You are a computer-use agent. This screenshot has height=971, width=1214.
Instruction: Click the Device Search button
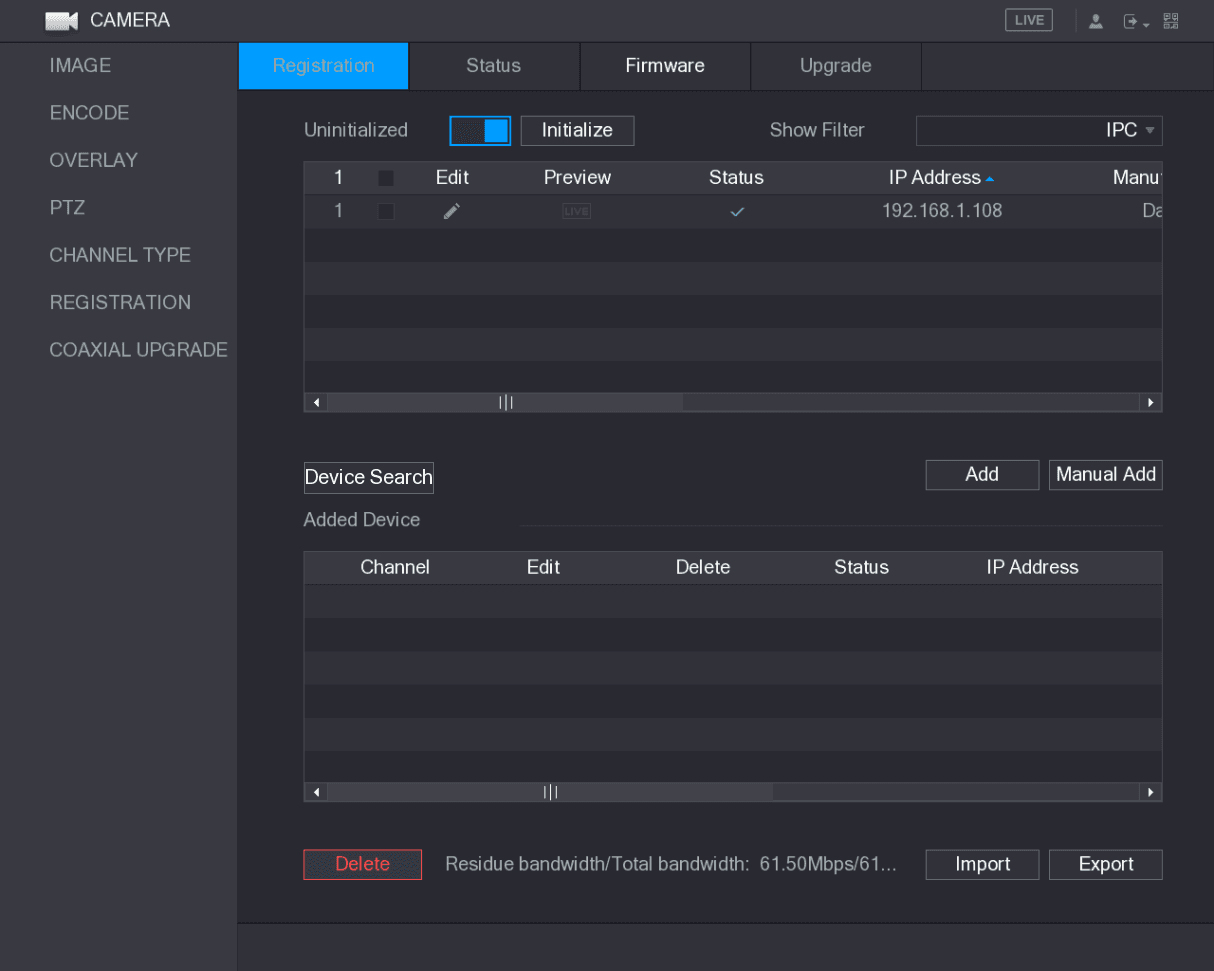[369, 477]
